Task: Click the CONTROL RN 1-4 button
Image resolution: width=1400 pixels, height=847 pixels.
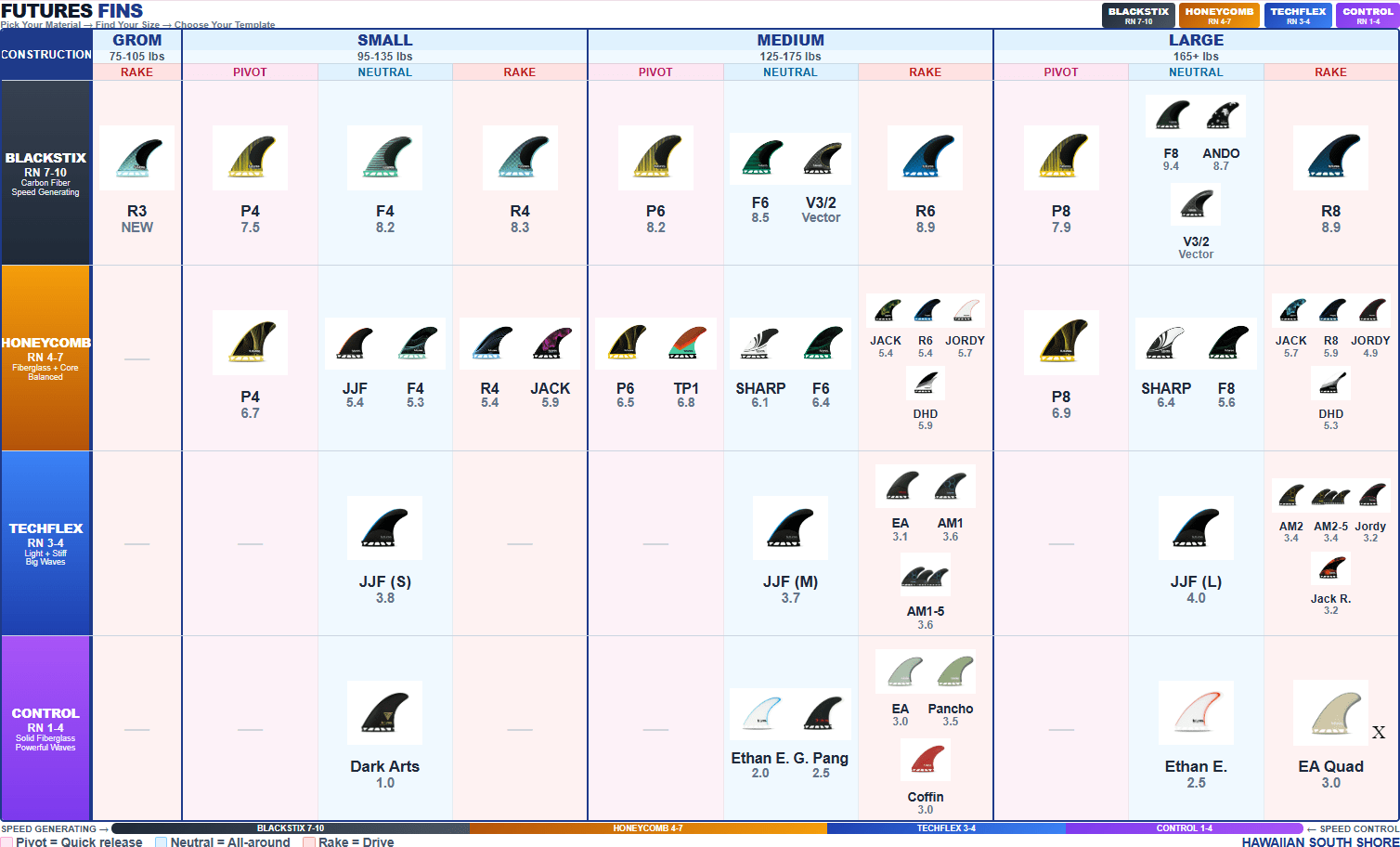Action: [1367, 14]
